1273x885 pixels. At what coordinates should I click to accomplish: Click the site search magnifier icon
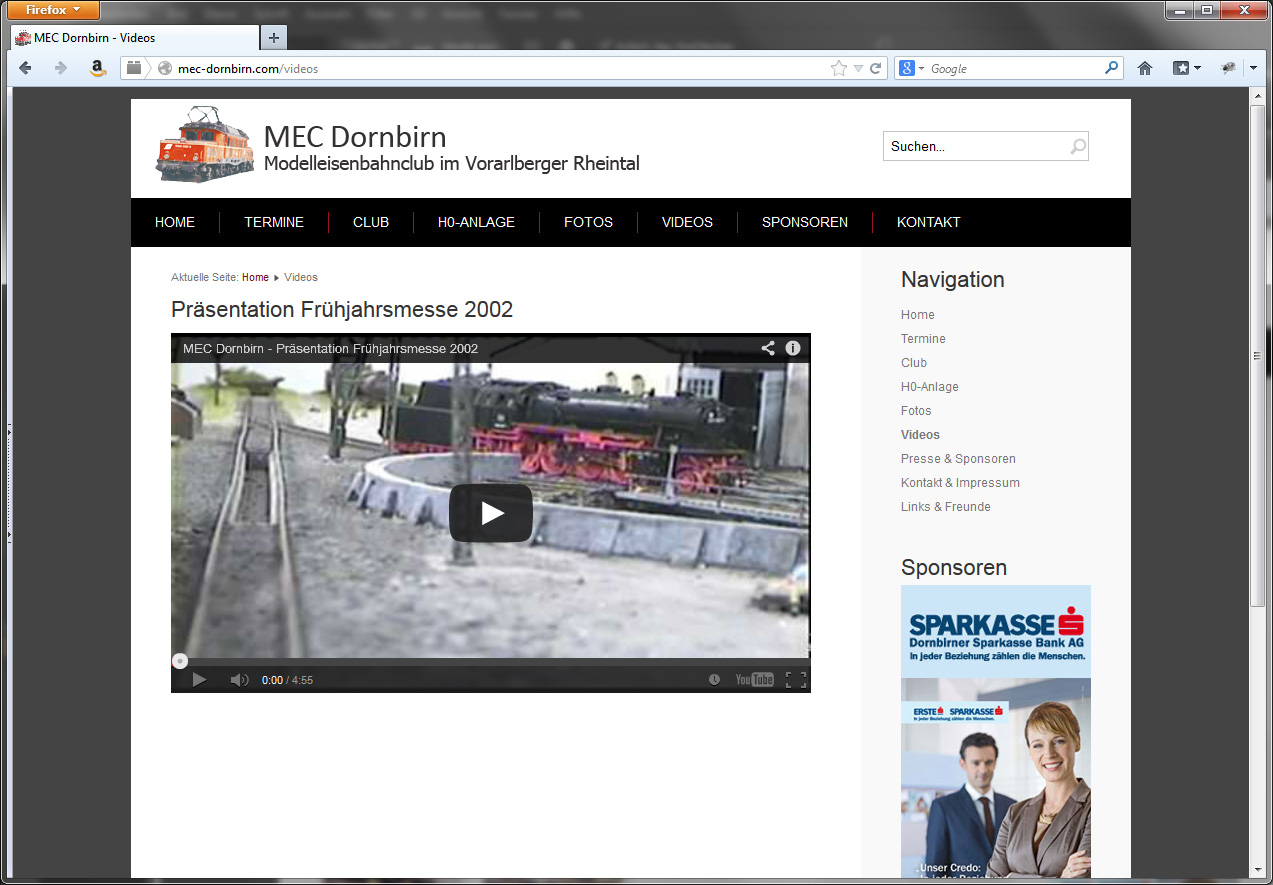[x=1078, y=147]
